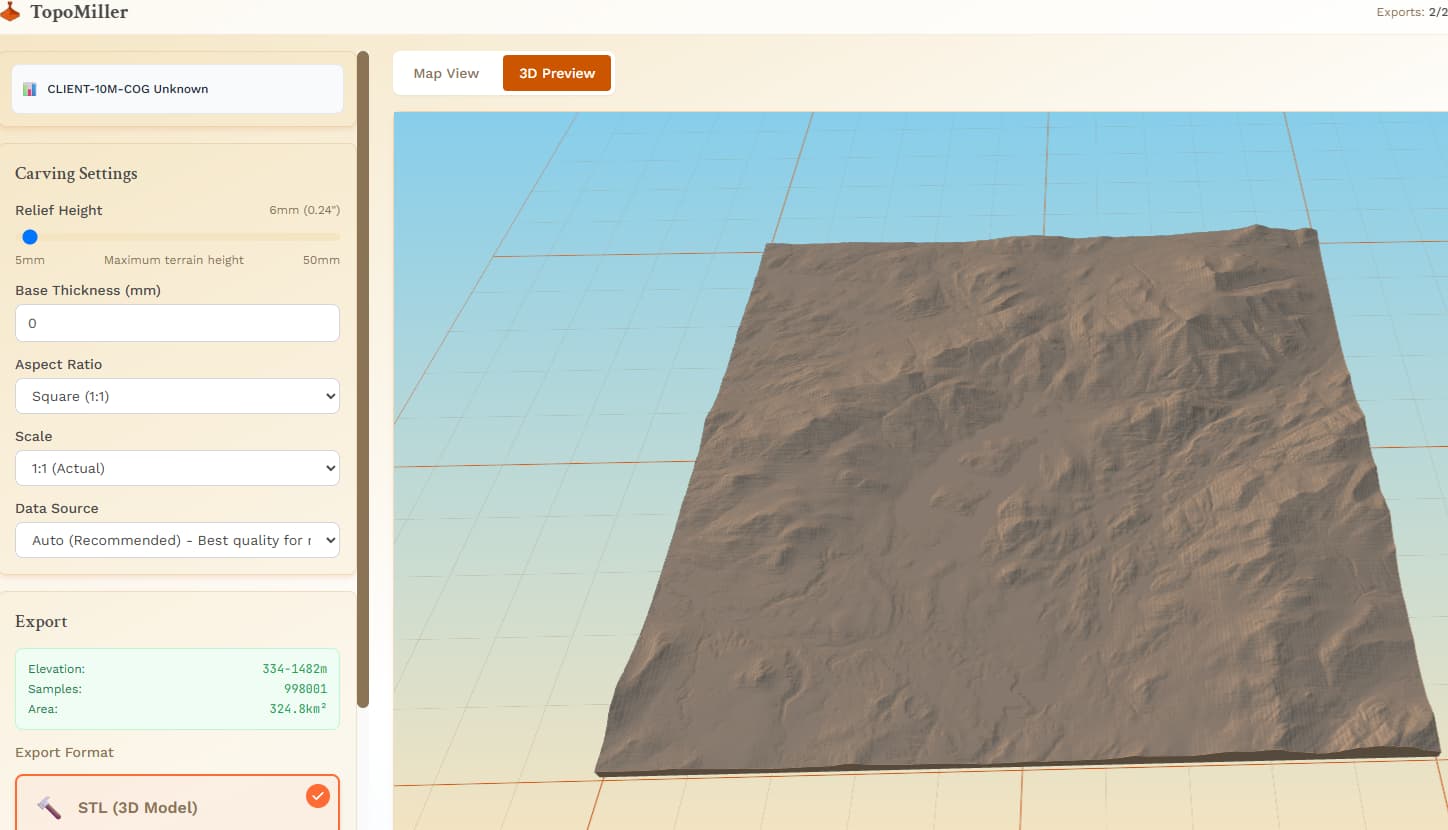Screen dimensions: 1448x830
Task: Focus the Base Thickness input field
Action: pyautogui.click(x=177, y=323)
